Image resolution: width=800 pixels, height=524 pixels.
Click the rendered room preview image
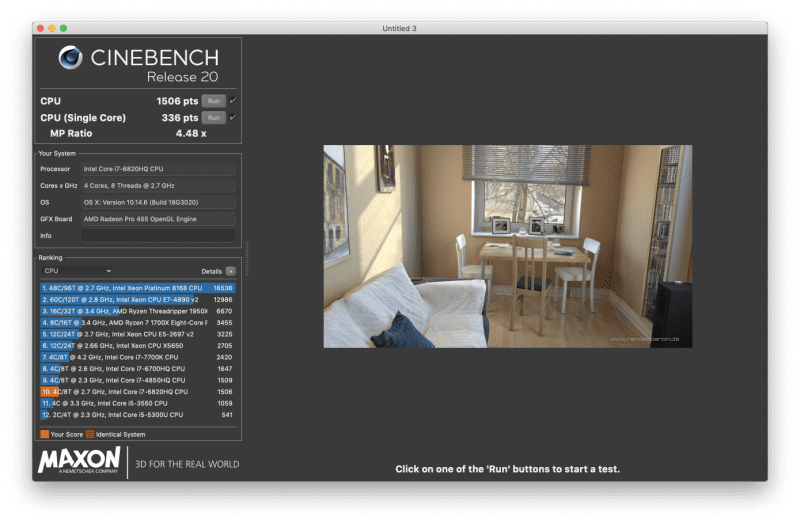coord(508,246)
